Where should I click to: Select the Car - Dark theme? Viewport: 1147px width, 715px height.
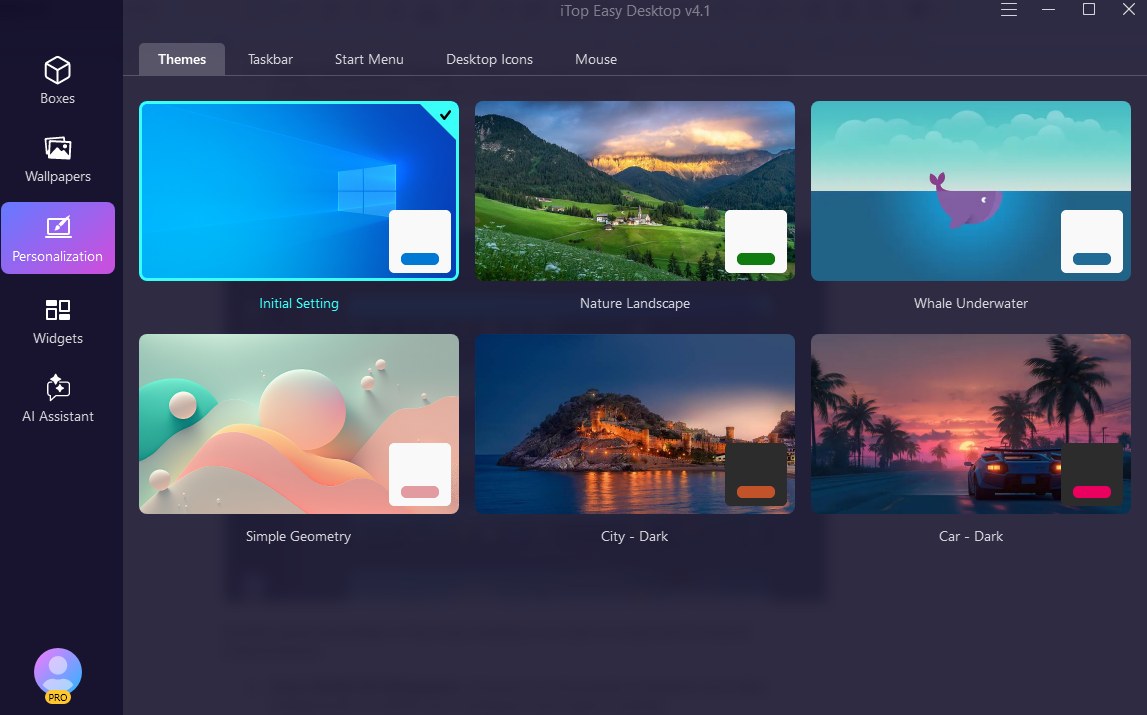point(970,423)
